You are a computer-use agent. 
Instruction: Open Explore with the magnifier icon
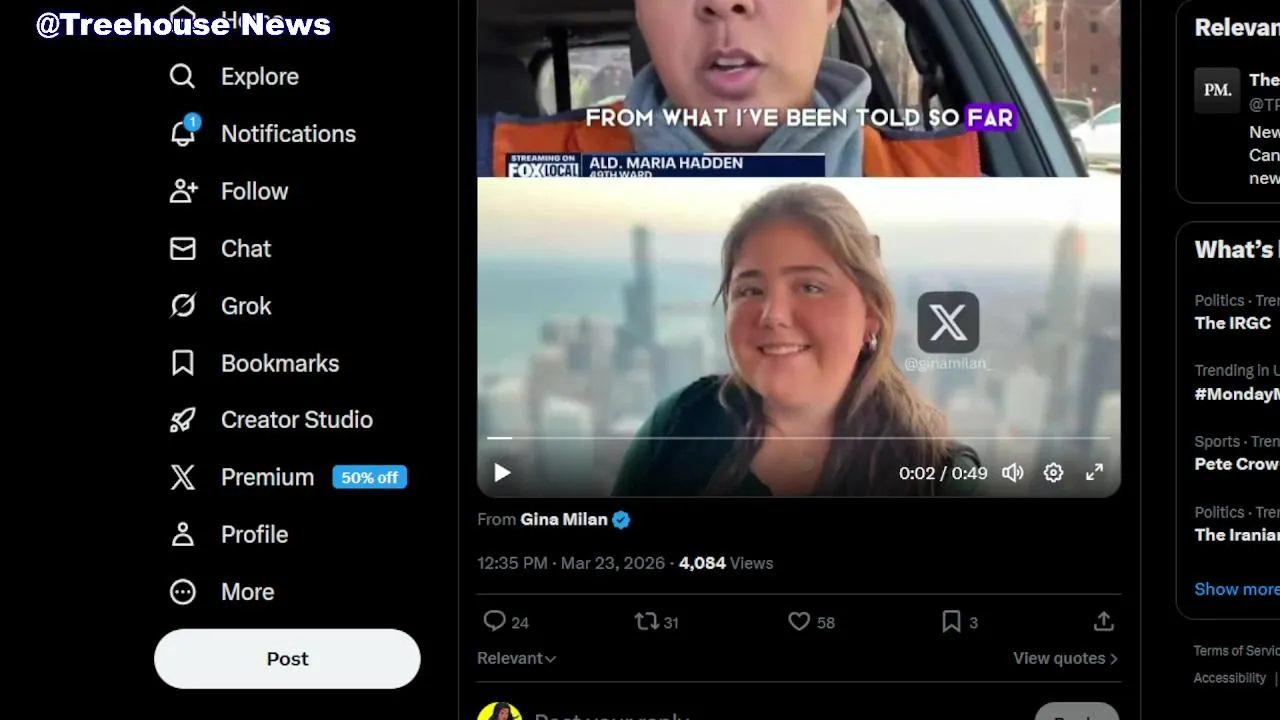(x=182, y=76)
